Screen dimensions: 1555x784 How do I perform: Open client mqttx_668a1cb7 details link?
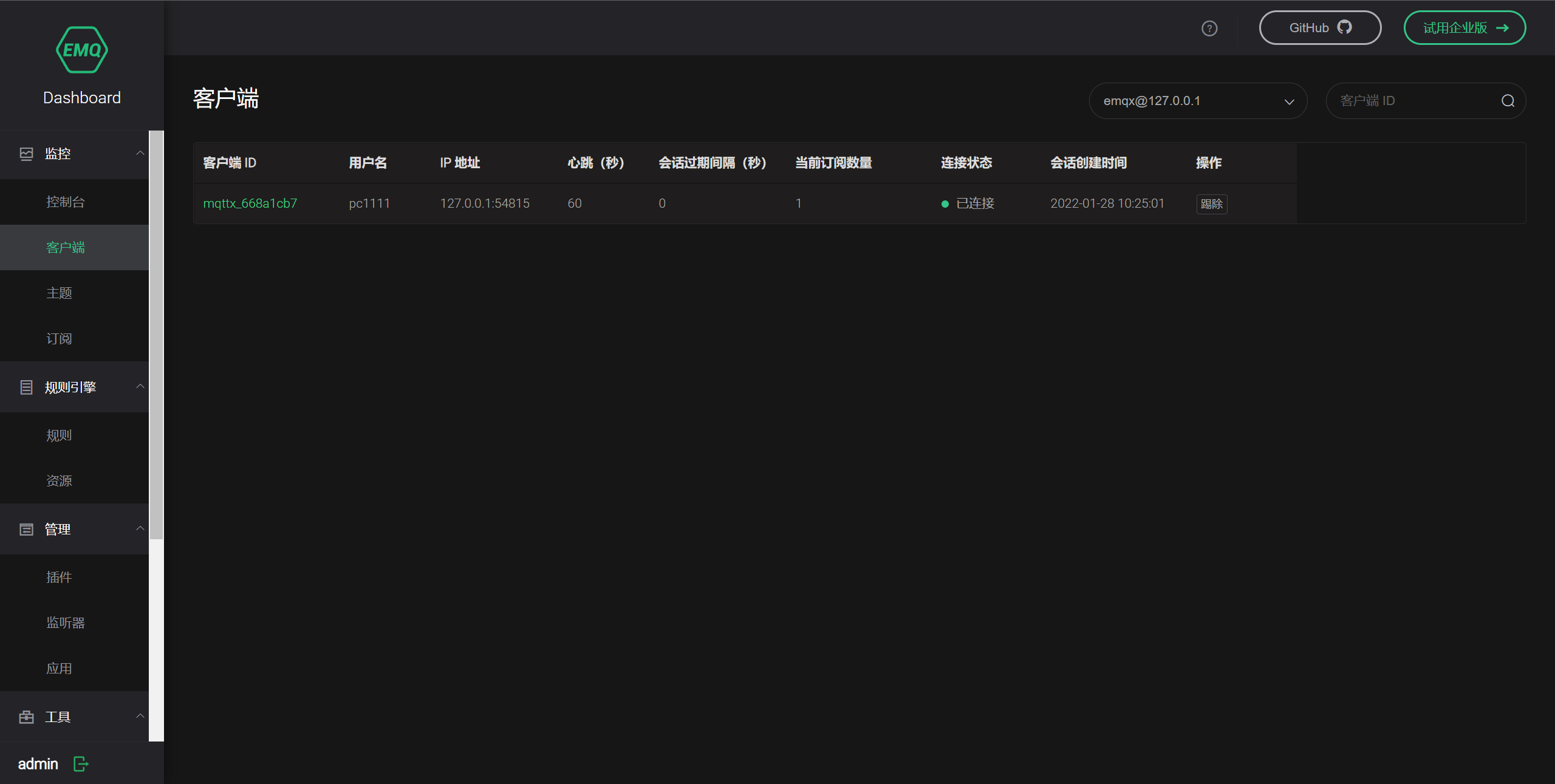[x=250, y=203]
